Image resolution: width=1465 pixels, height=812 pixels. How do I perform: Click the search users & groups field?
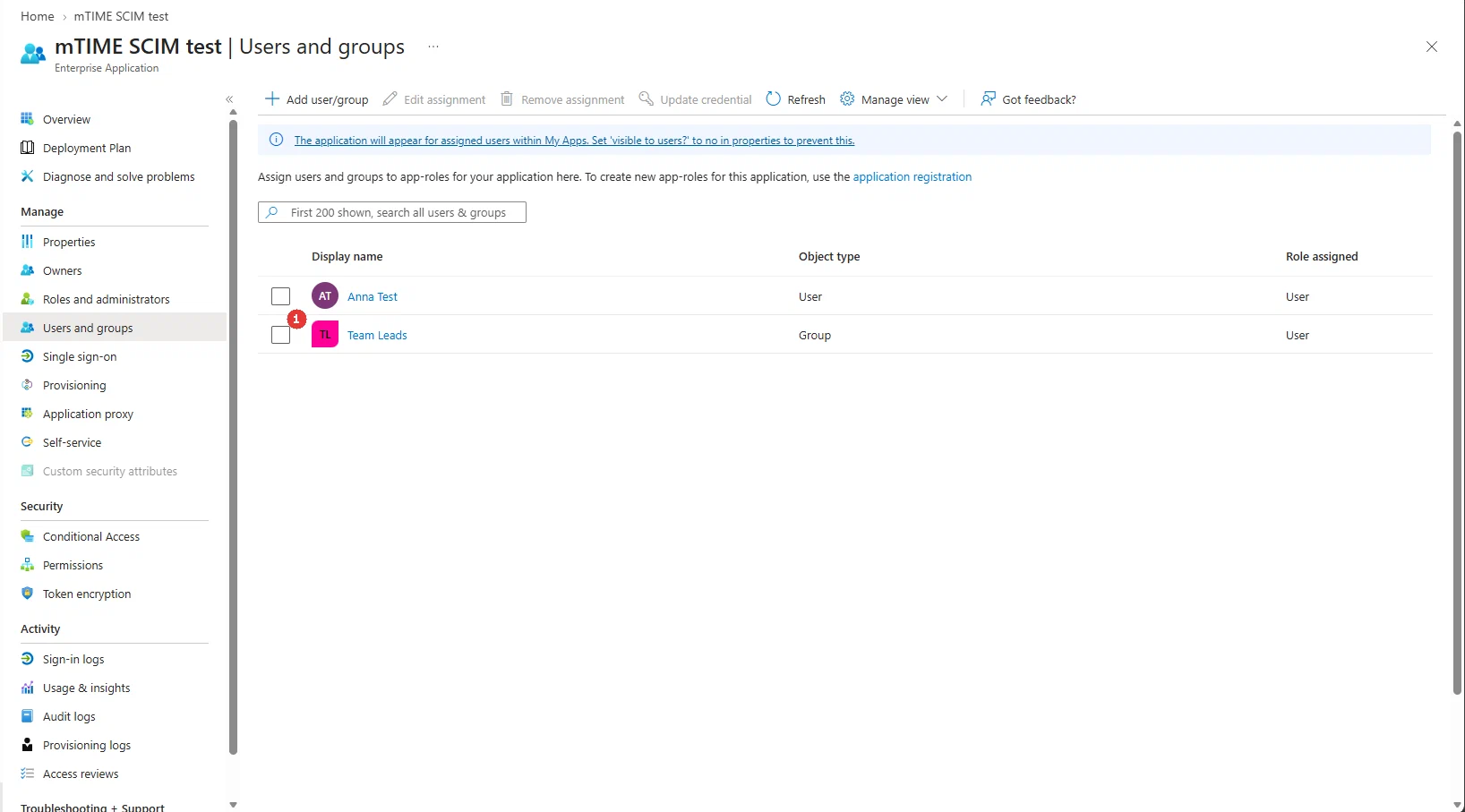(x=392, y=212)
